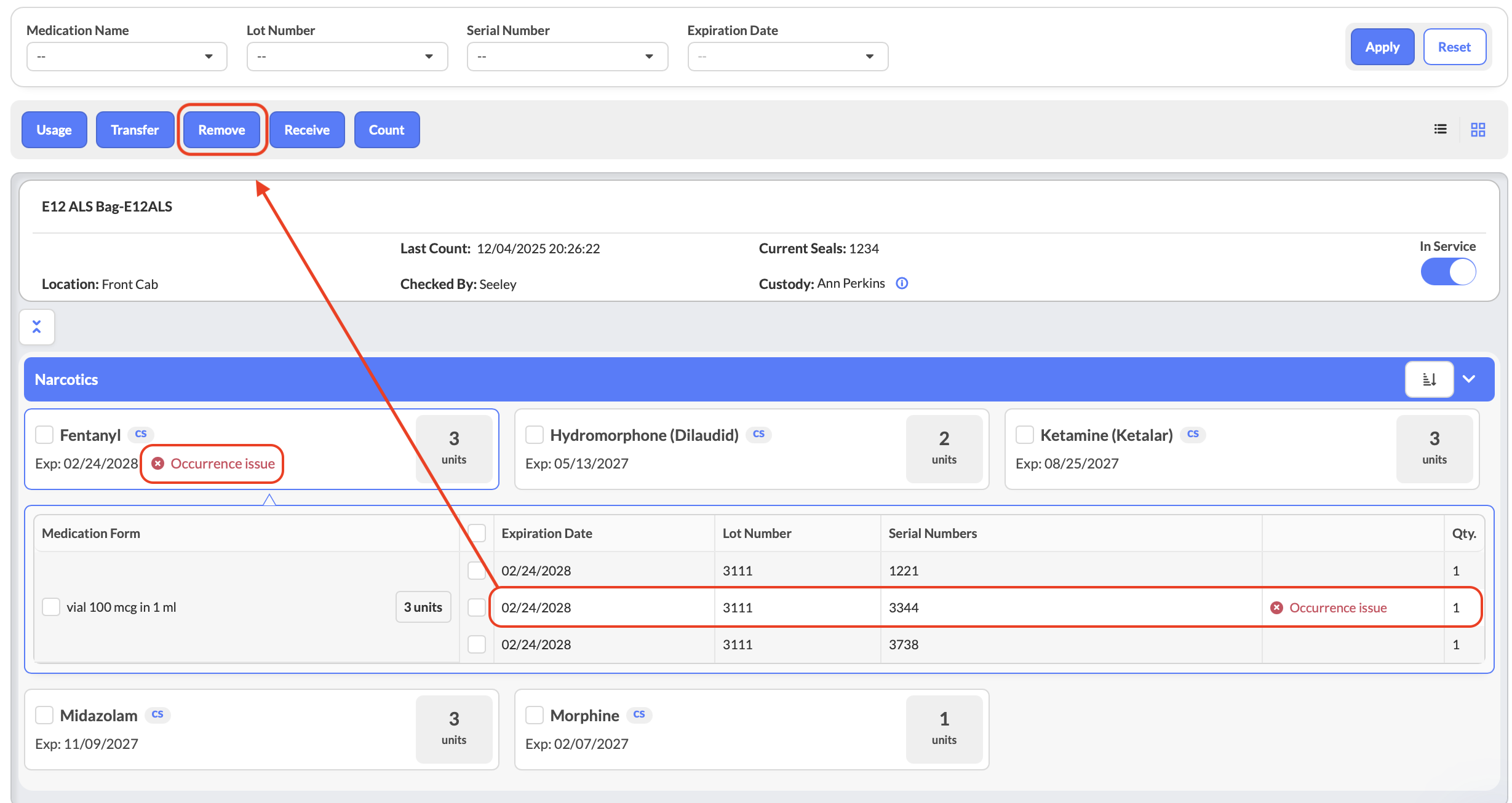Click Fentanyl CS badge icon
Viewport: 1512px width, 803px height.
tap(141, 434)
